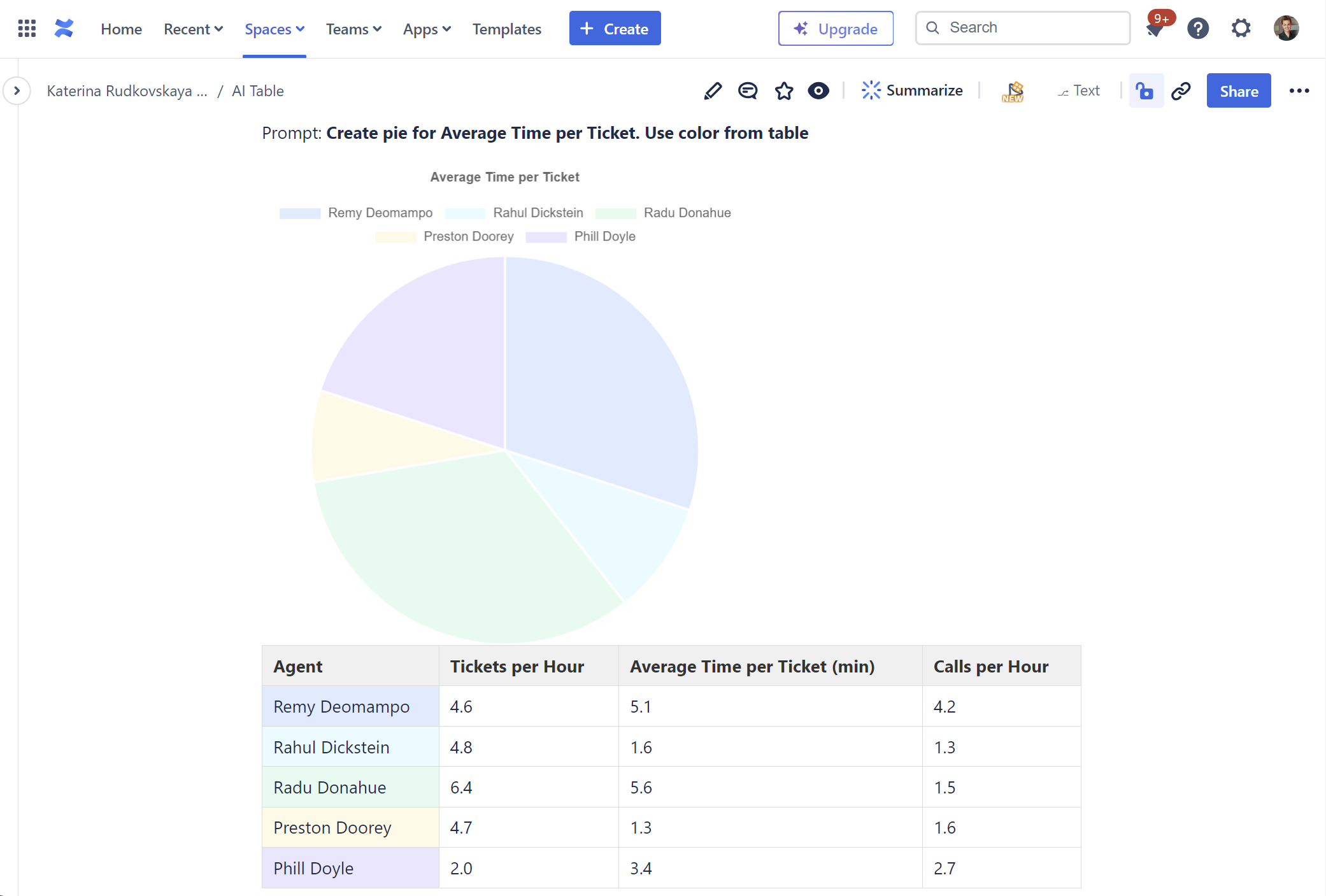Toggle the watch page eye icon
The height and width of the screenshot is (896, 1326).
tap(818, 91)
